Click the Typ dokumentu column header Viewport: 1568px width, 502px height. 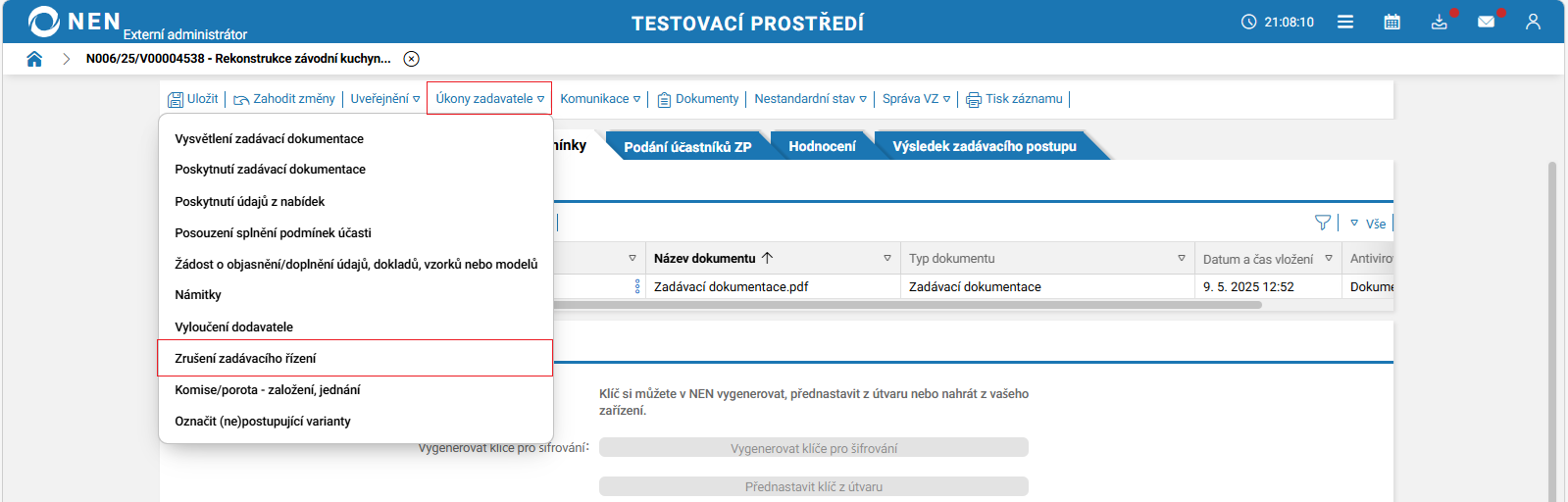click(951, 259)
